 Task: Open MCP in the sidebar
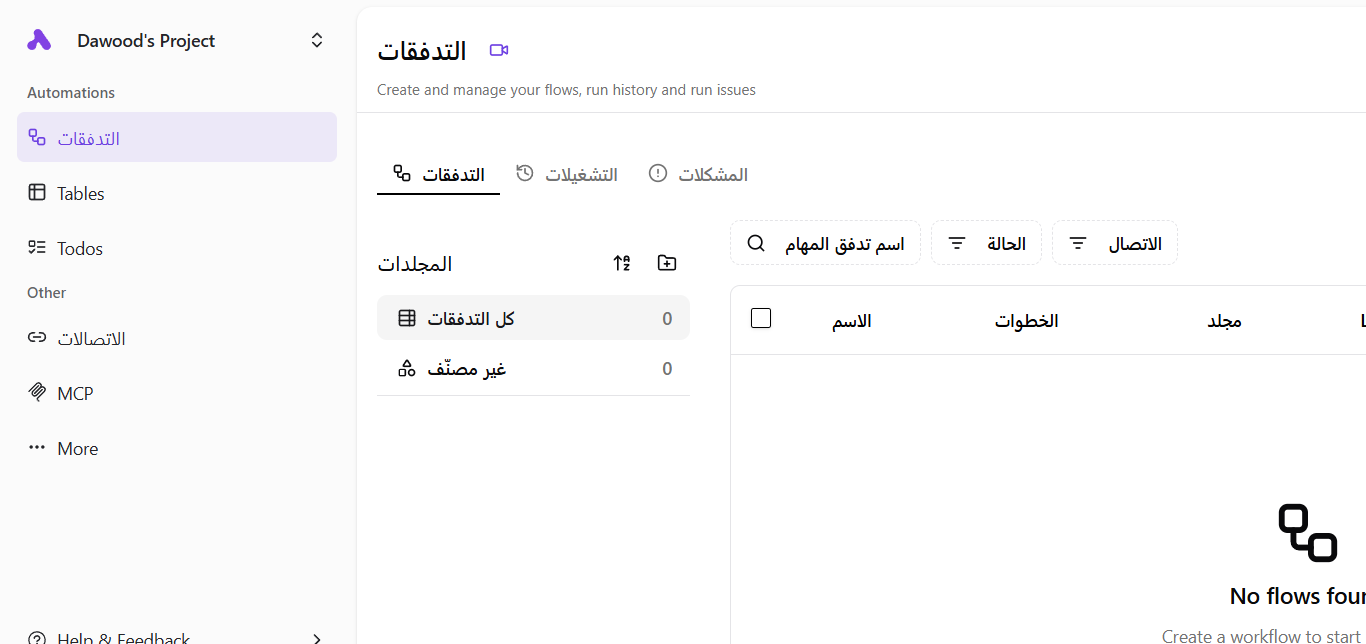click(x=75, y=393)
